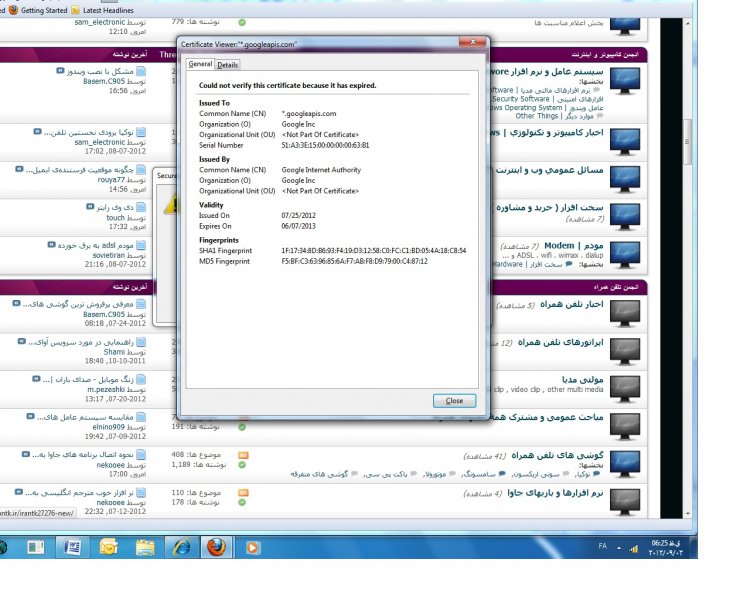Image resolution: width=750 pixels, height=600 pixels.
Task: Click the orange feed icon beside موضوع ها: 110
Action: pos(243,492)
